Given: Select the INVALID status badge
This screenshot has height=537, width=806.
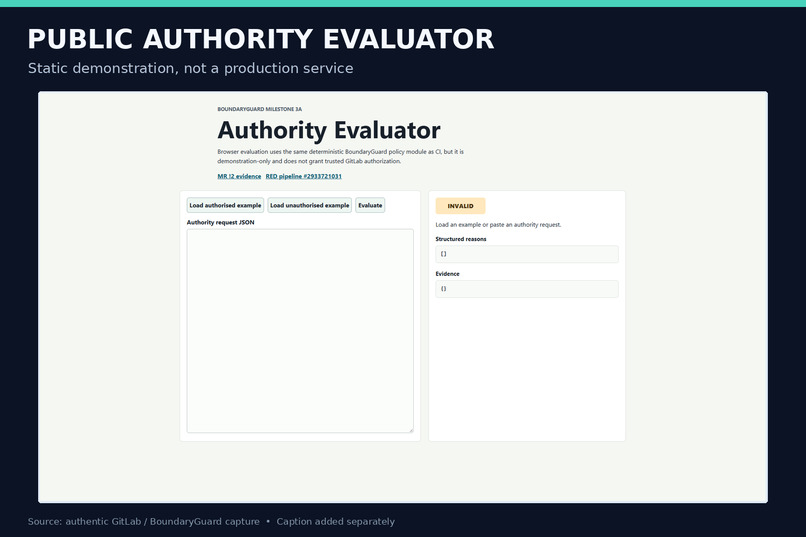Looking at the screenshot, I should pos(460,206).
